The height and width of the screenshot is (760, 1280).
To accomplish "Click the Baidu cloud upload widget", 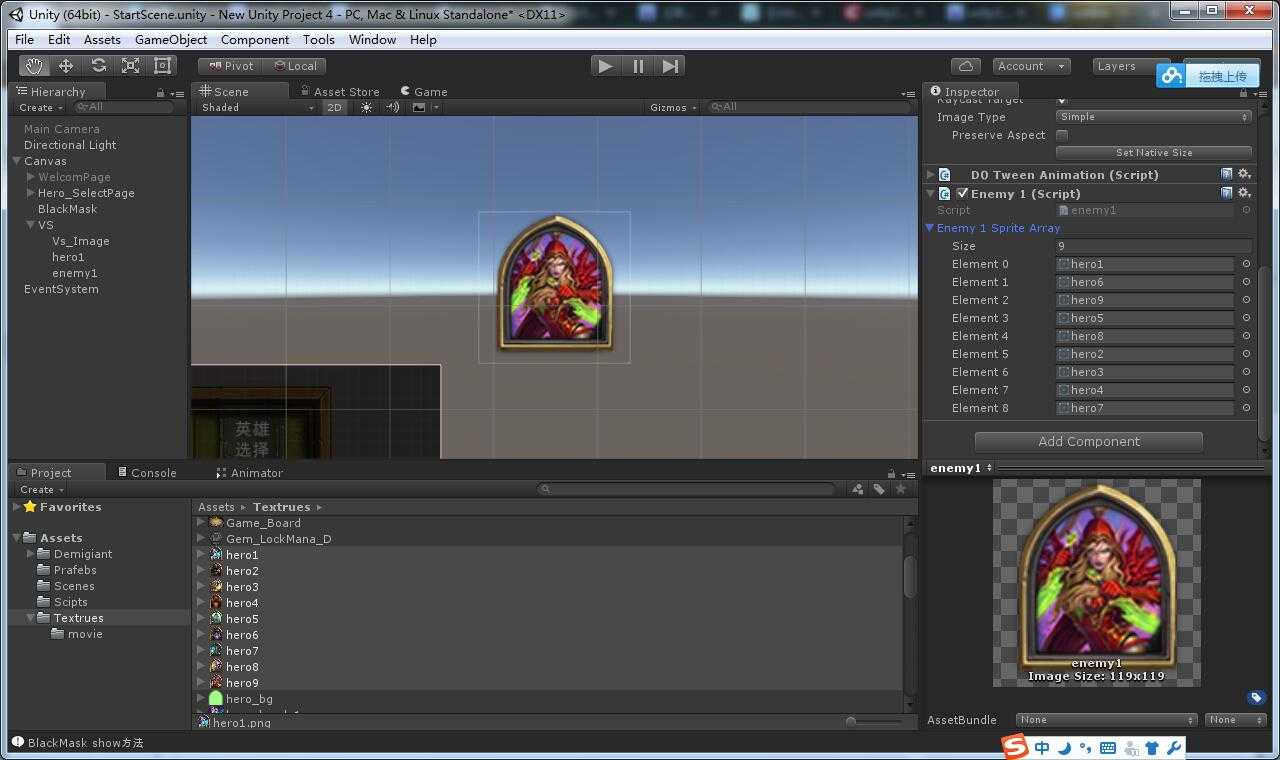I will point(1208,75).
